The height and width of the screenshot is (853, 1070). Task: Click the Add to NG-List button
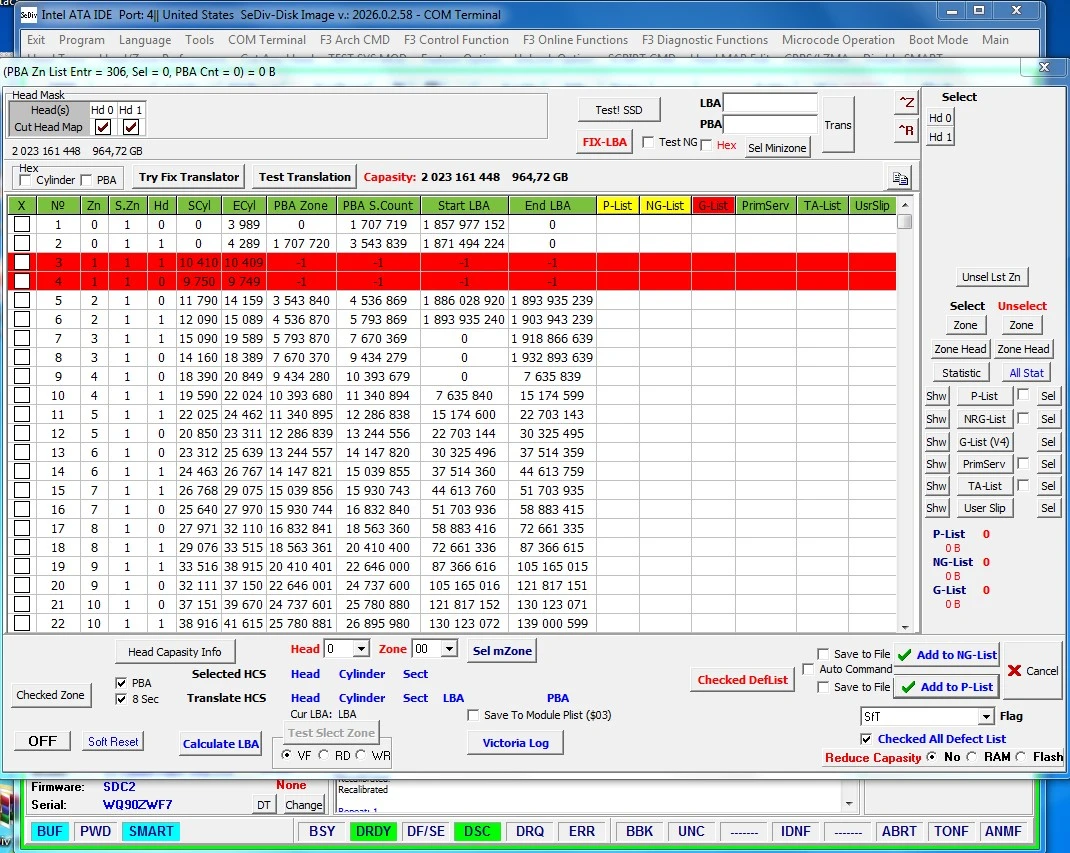pos(948,655)
